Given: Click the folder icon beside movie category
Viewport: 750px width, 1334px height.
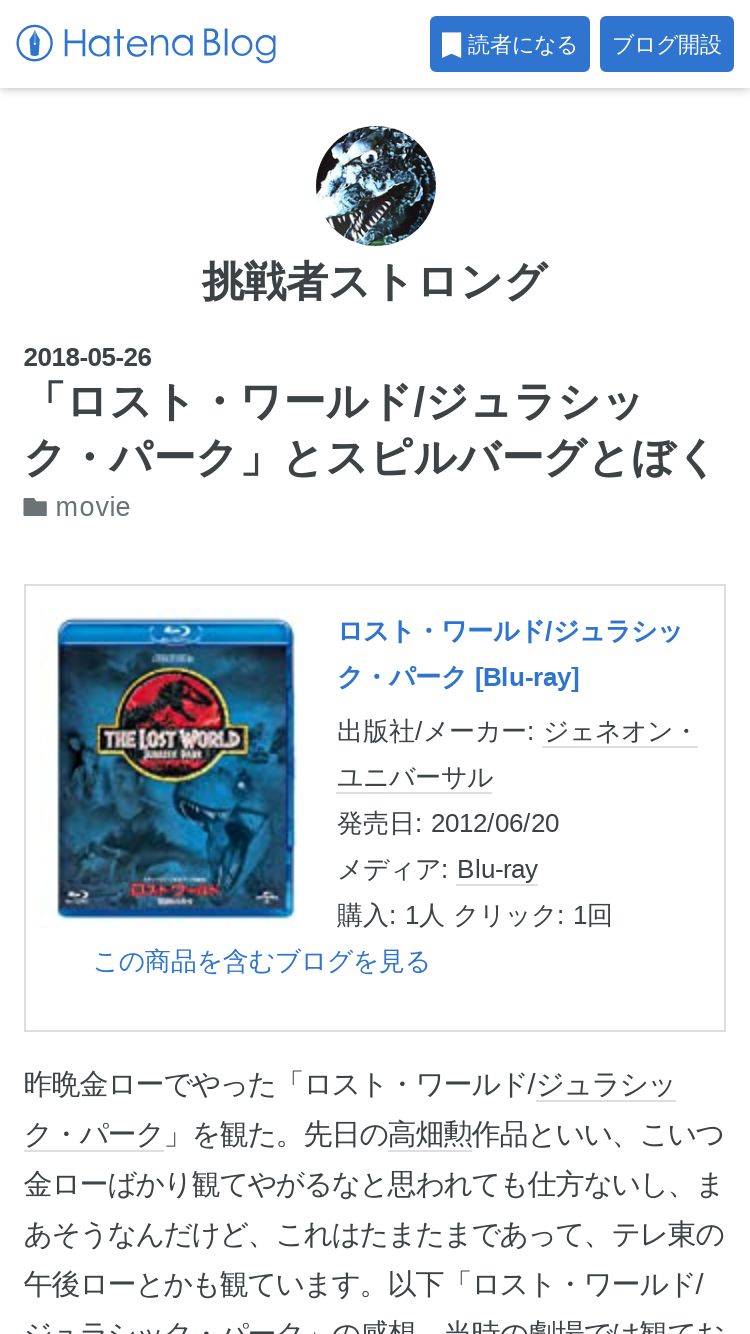Looking at the screenshot, I should click(35, 508).
